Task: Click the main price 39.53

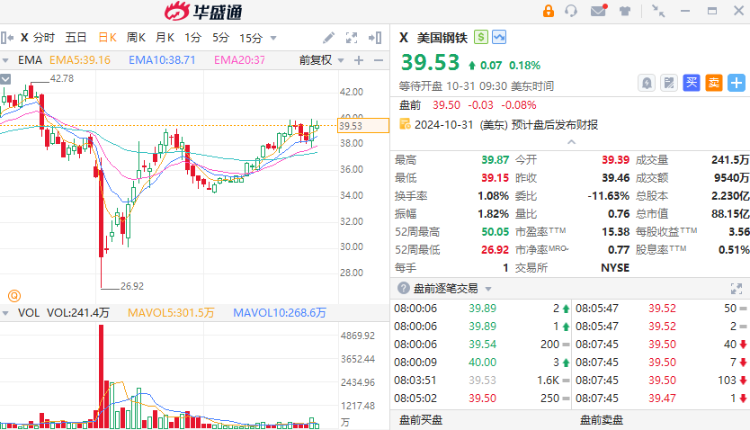Action: point(430,63)
